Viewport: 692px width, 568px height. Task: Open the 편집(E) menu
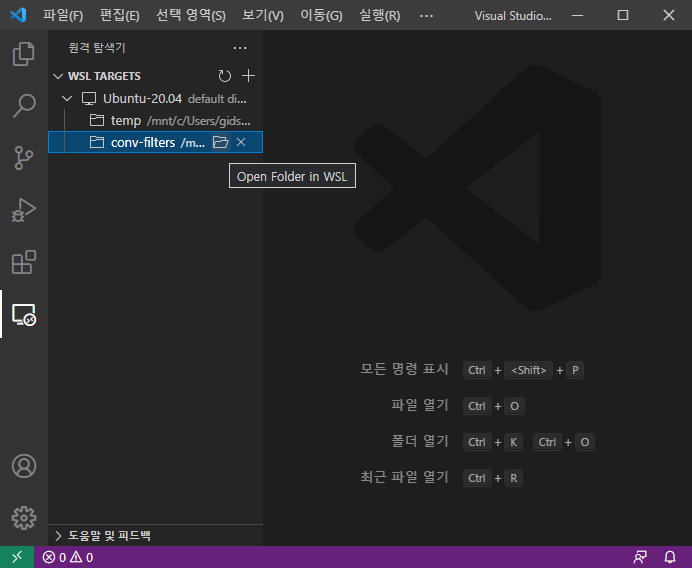120,15
